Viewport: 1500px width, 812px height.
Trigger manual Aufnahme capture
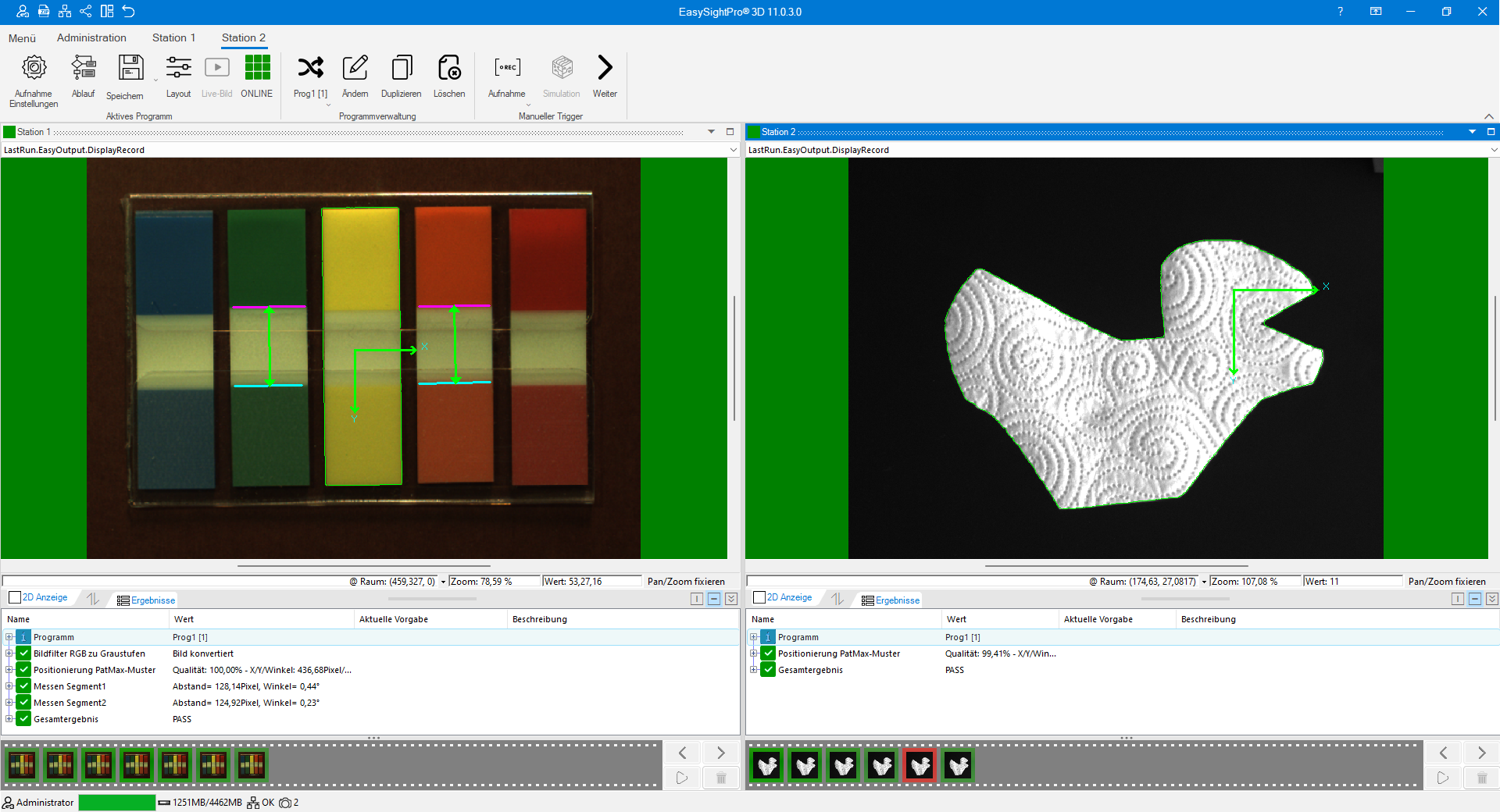point(507,69)
